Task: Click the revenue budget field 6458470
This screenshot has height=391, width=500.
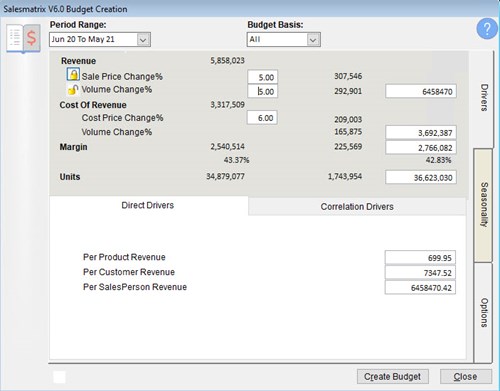Action: [421, 91]
